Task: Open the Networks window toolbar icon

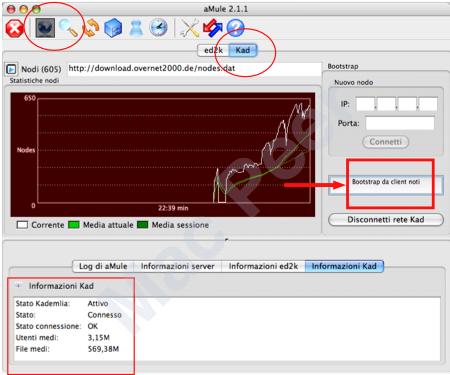Action: point(45,28)
